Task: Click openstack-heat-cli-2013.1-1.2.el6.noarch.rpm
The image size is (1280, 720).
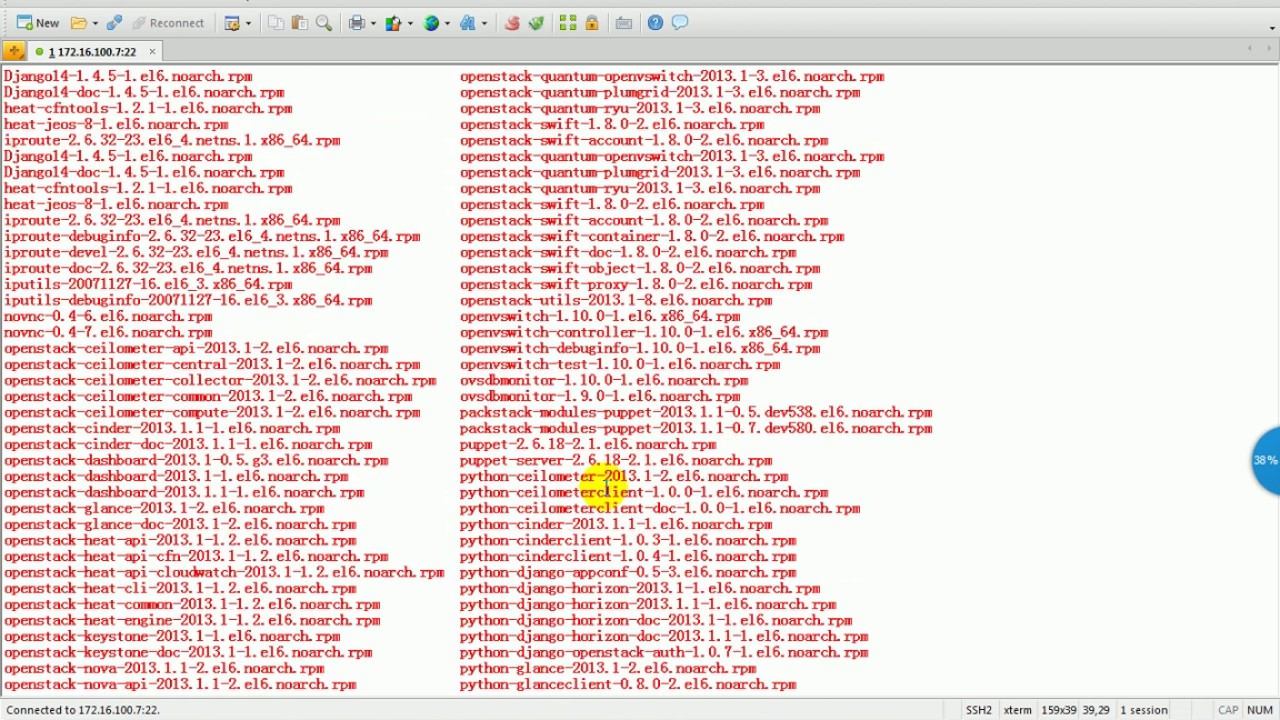Action: (180, 588)
